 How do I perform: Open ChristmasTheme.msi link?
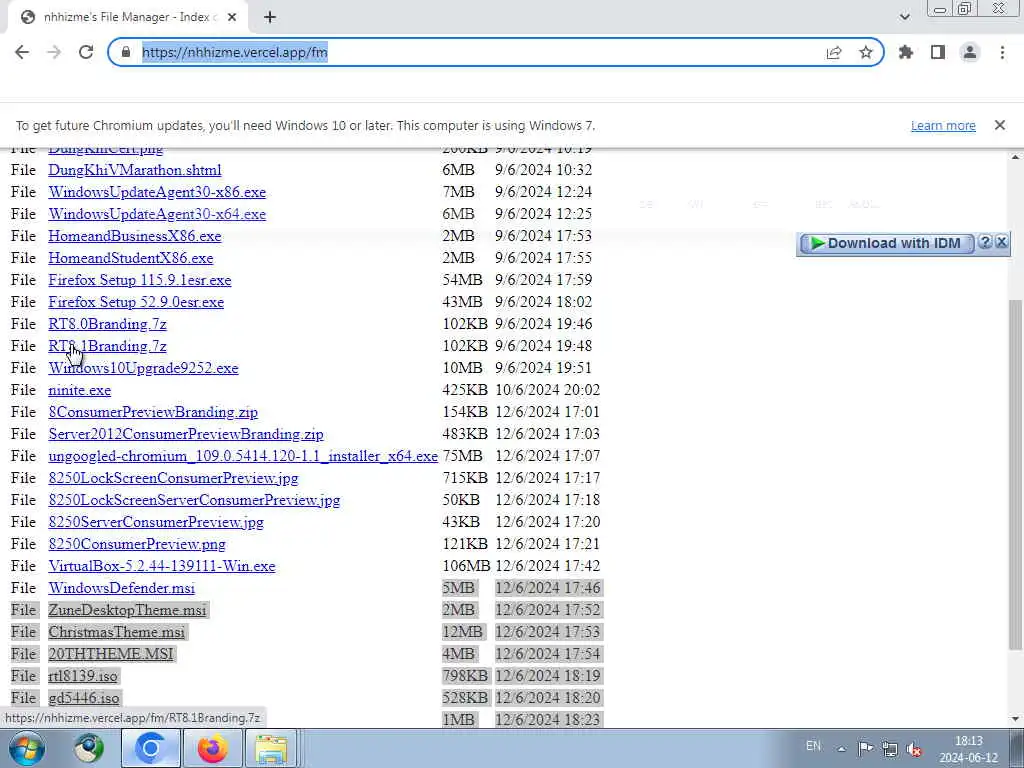[x=116, y=632]
